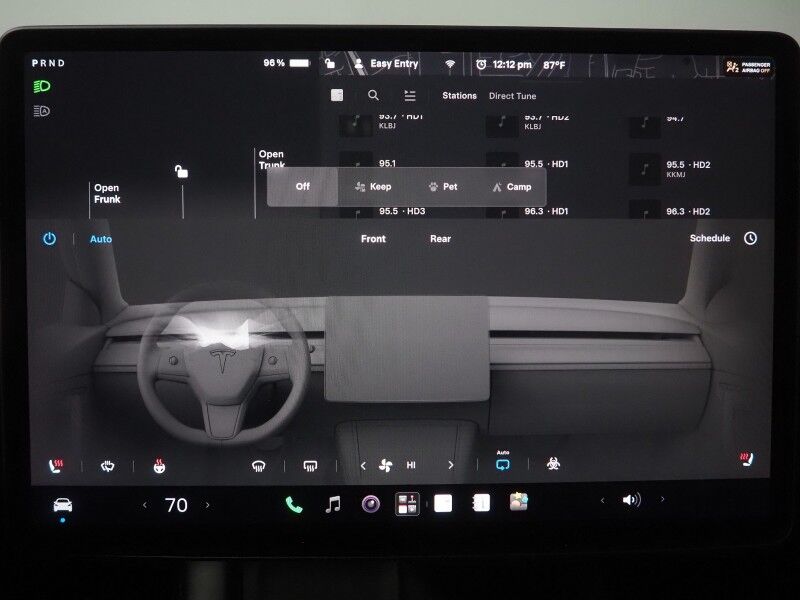Toggle the headlights indicator icon
The width and height of the screenshot is (800, 600).
42,86
